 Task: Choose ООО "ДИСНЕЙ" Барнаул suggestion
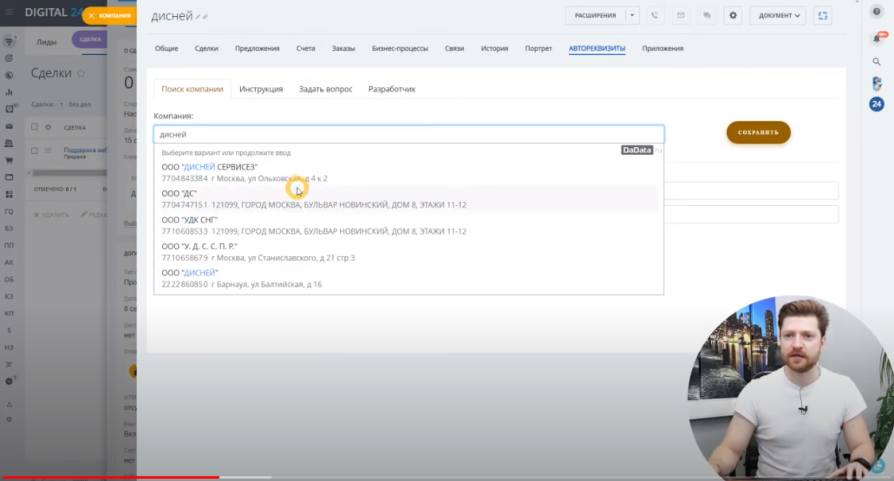coord(409,279)
